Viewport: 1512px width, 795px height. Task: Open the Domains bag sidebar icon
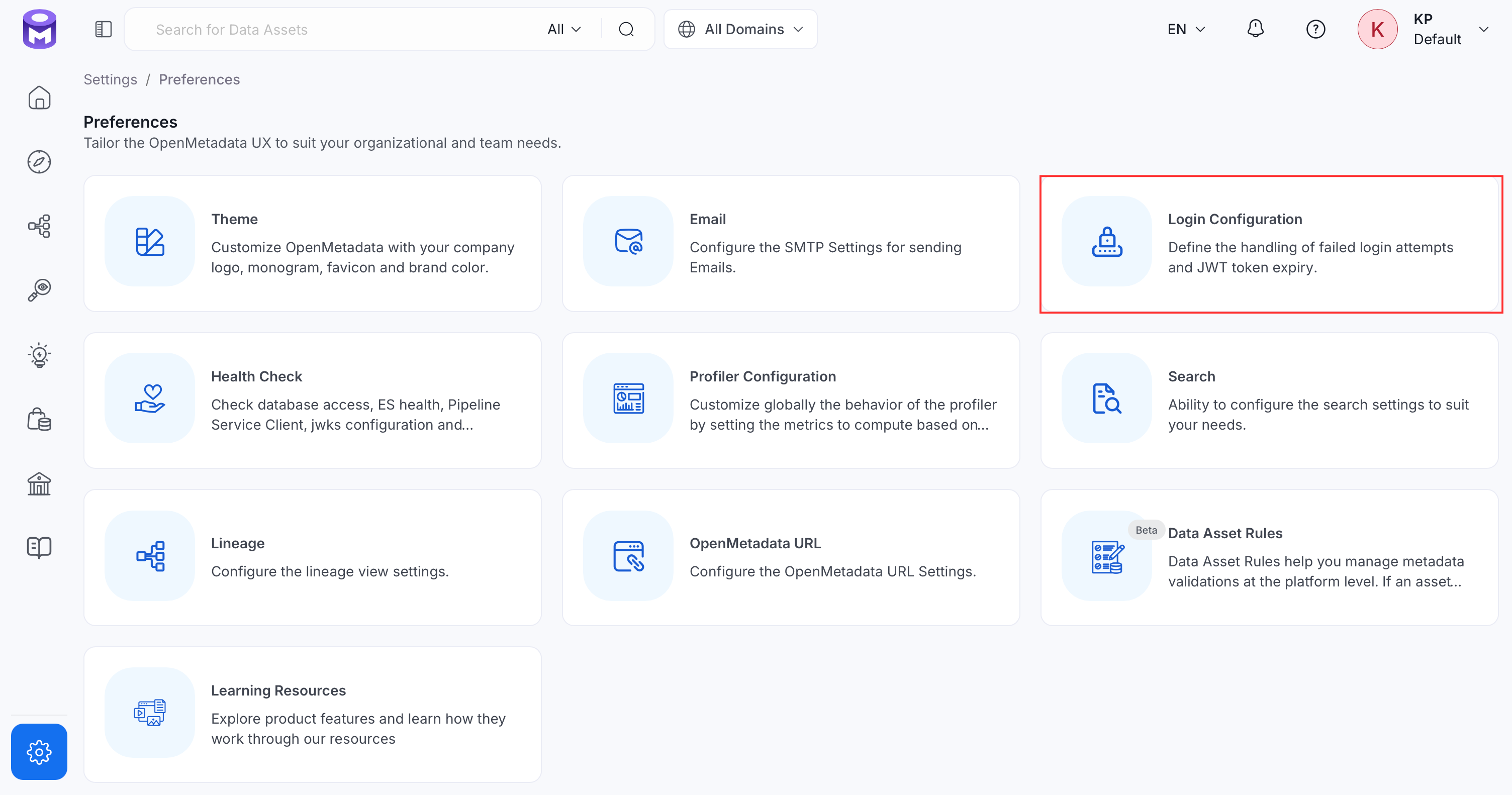click(x=39, y=420)
